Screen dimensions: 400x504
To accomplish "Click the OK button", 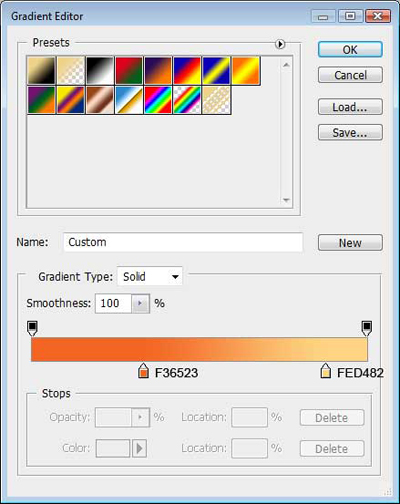I will [x=350, y=50].
